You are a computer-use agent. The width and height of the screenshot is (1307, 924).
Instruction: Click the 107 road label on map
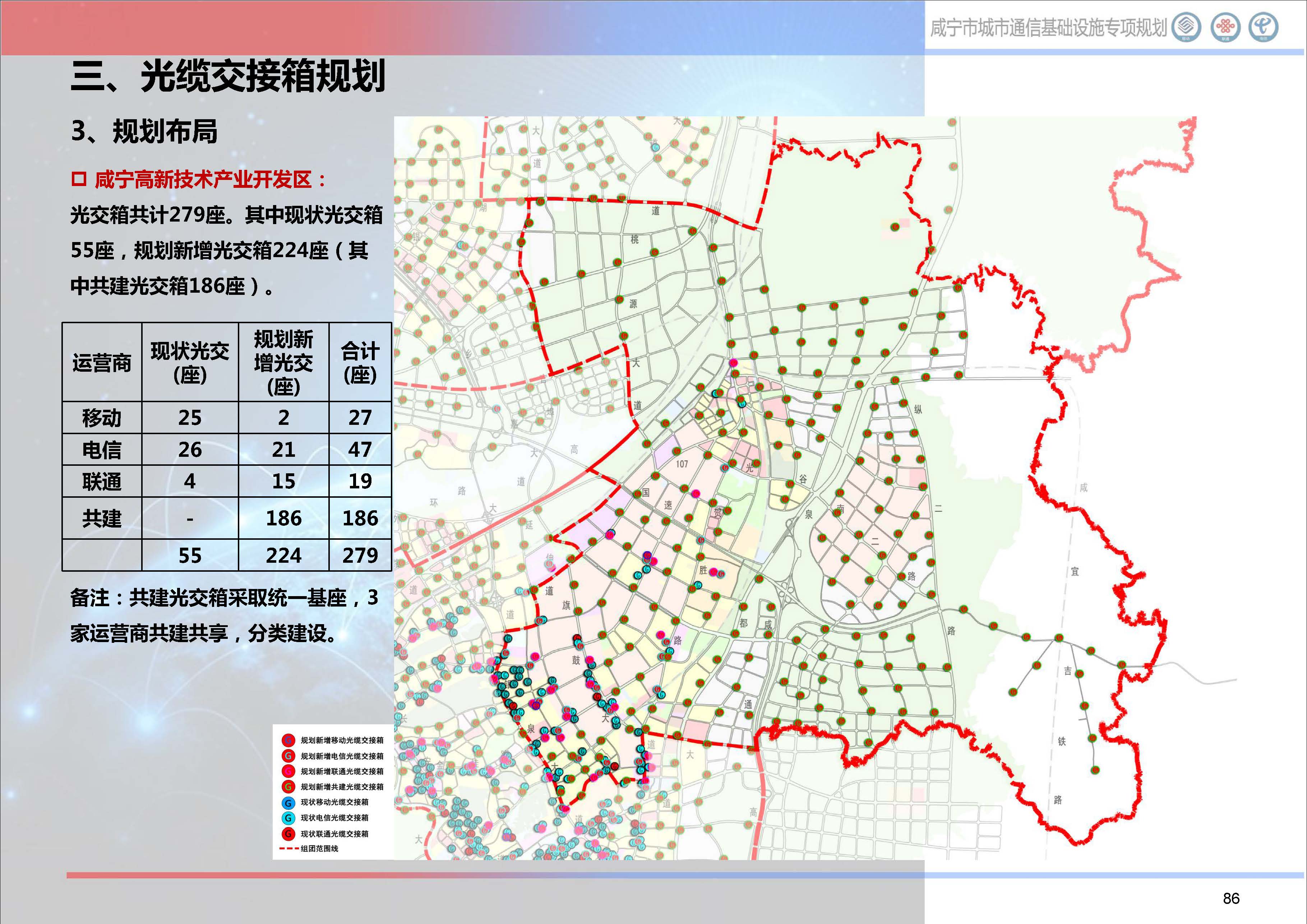tap(682, 464)
